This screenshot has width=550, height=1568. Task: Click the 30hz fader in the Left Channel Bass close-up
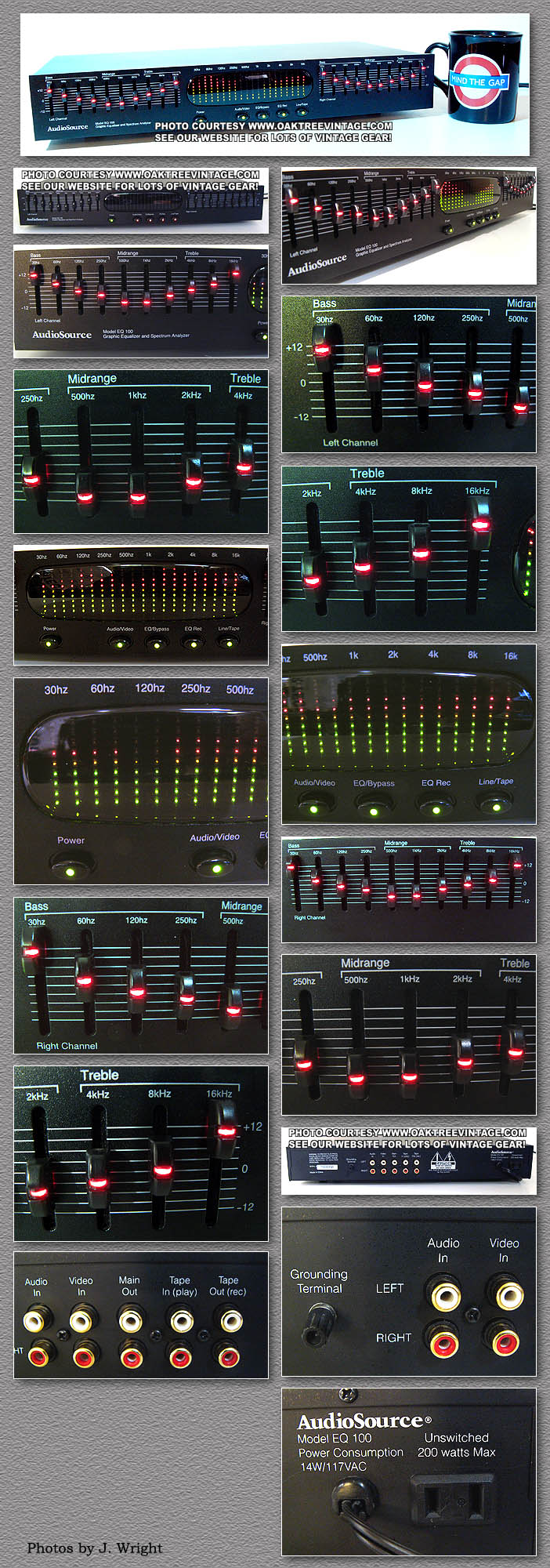(x=324, y=350)
